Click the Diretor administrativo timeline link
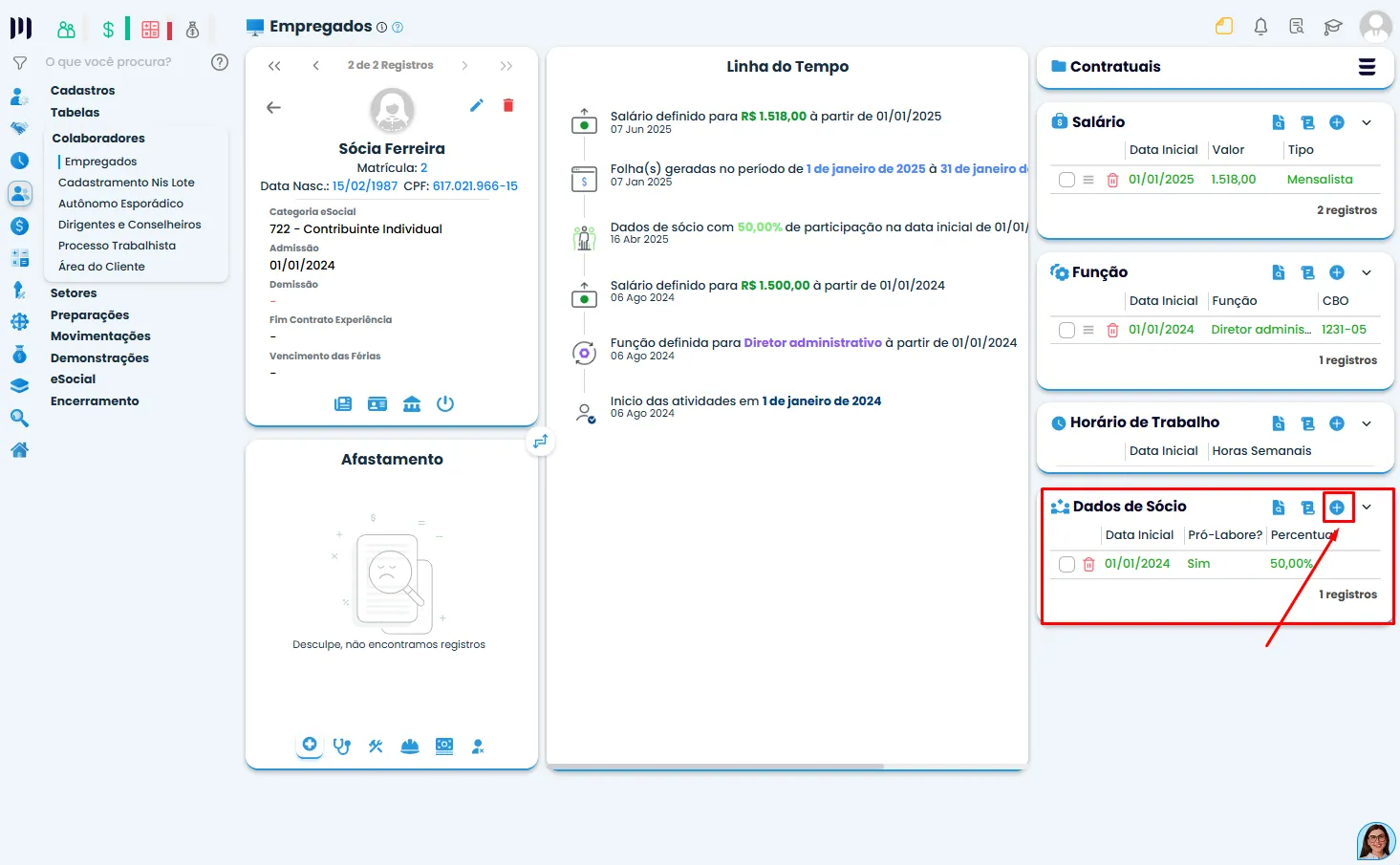1400x865 pixels. (812, 343)
